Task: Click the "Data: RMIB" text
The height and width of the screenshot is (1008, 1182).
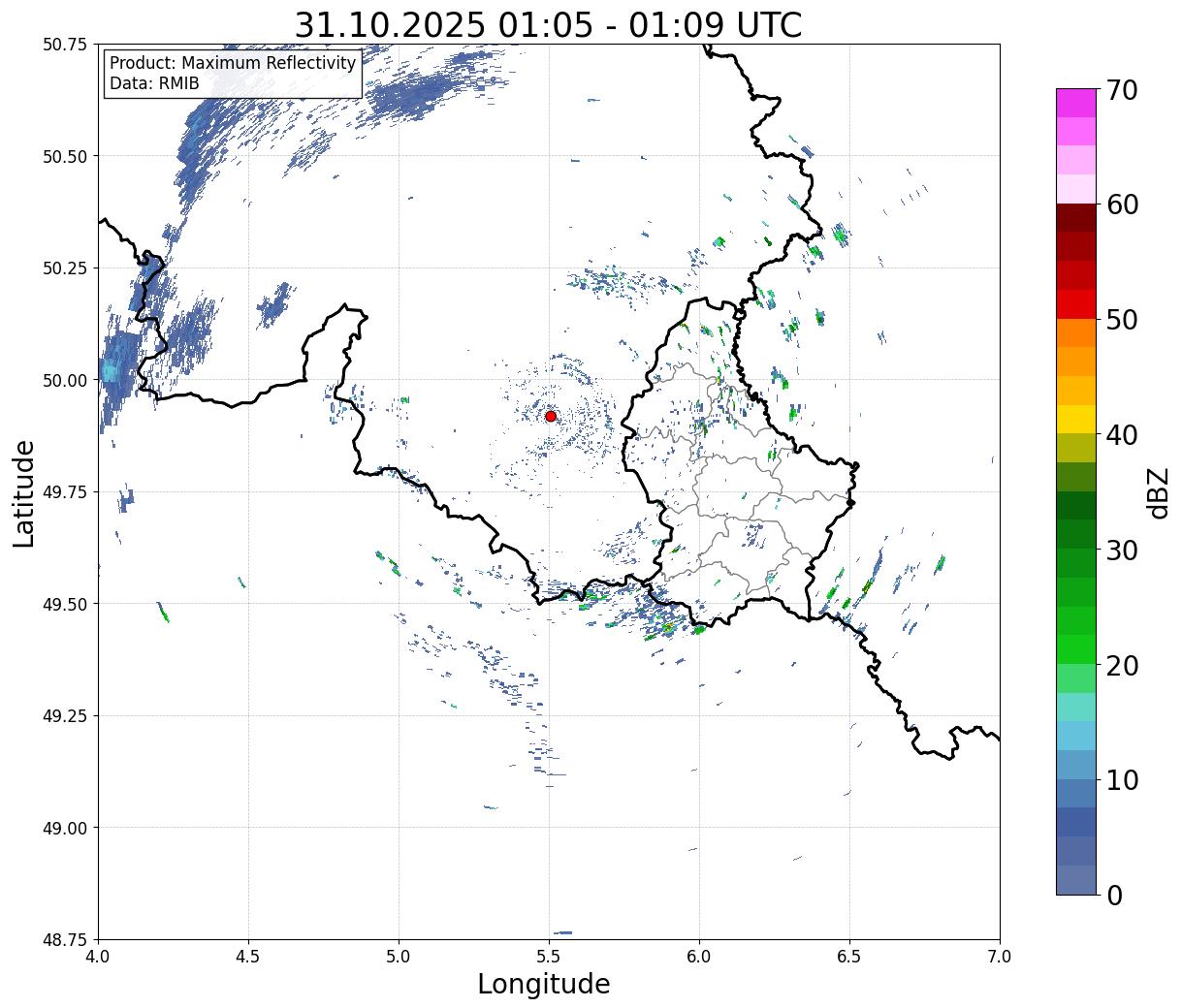Action: tap(154, 83)
